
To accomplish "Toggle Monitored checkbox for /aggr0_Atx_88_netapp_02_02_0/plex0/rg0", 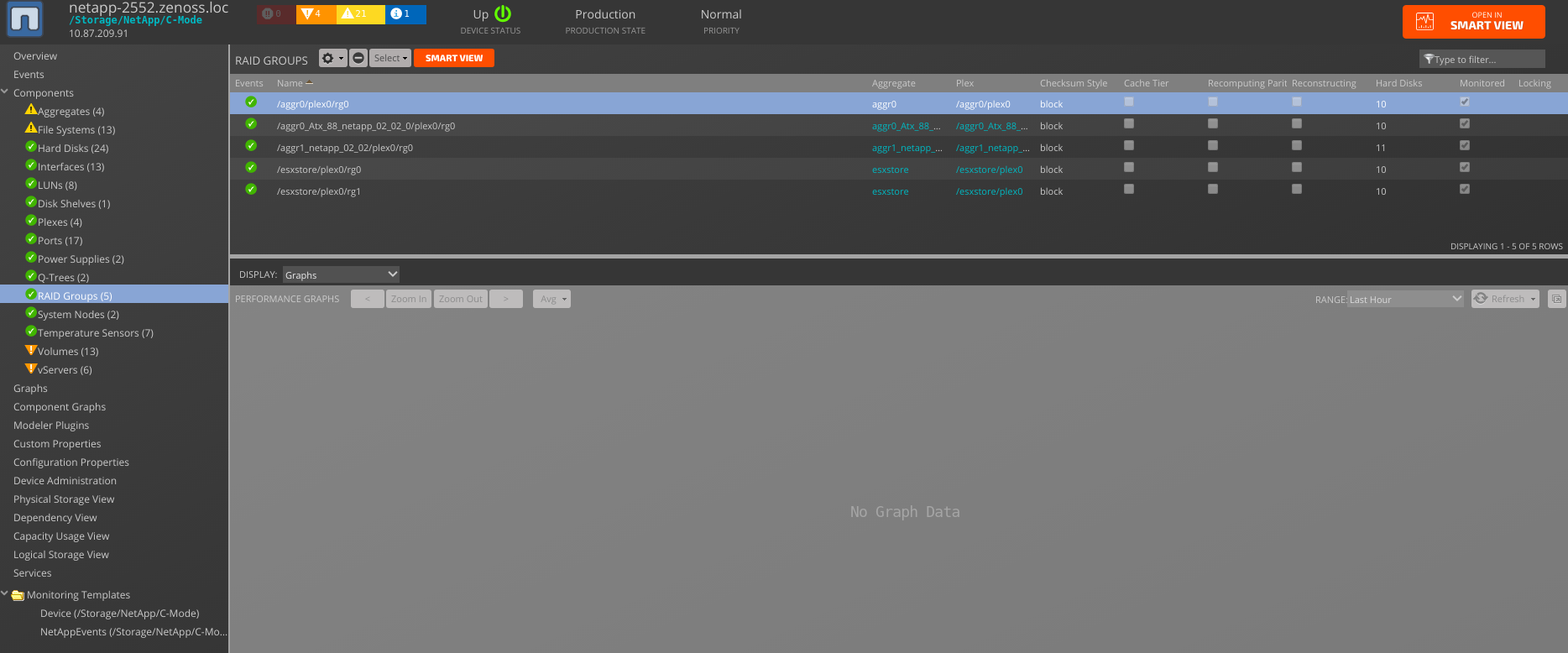I will click(x=1465, y=123).
